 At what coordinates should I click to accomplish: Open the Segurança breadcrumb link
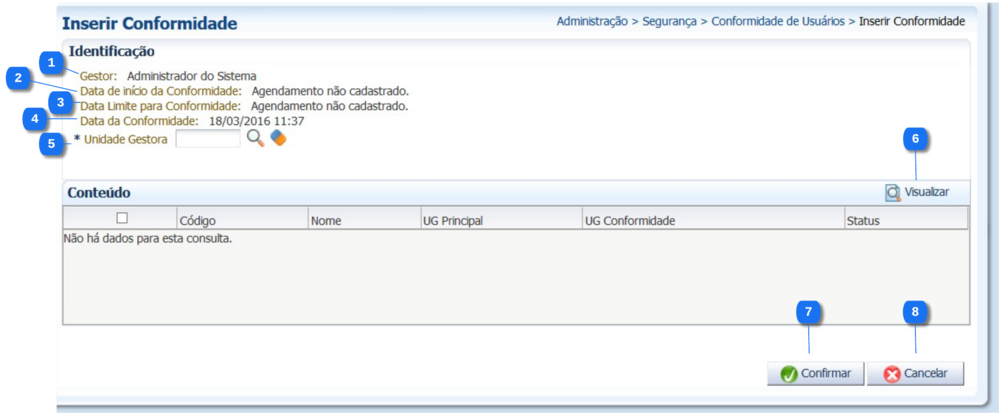(x=668, y=21)
